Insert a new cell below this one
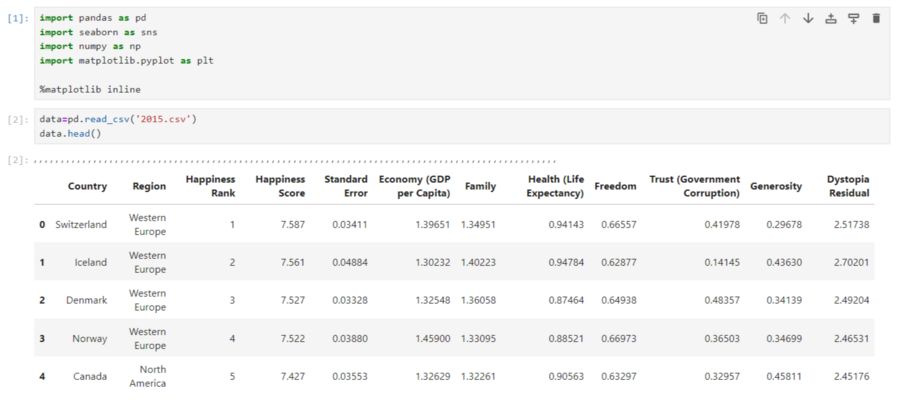The width and height of the screenshot is (900, 400). coord(853,18)
